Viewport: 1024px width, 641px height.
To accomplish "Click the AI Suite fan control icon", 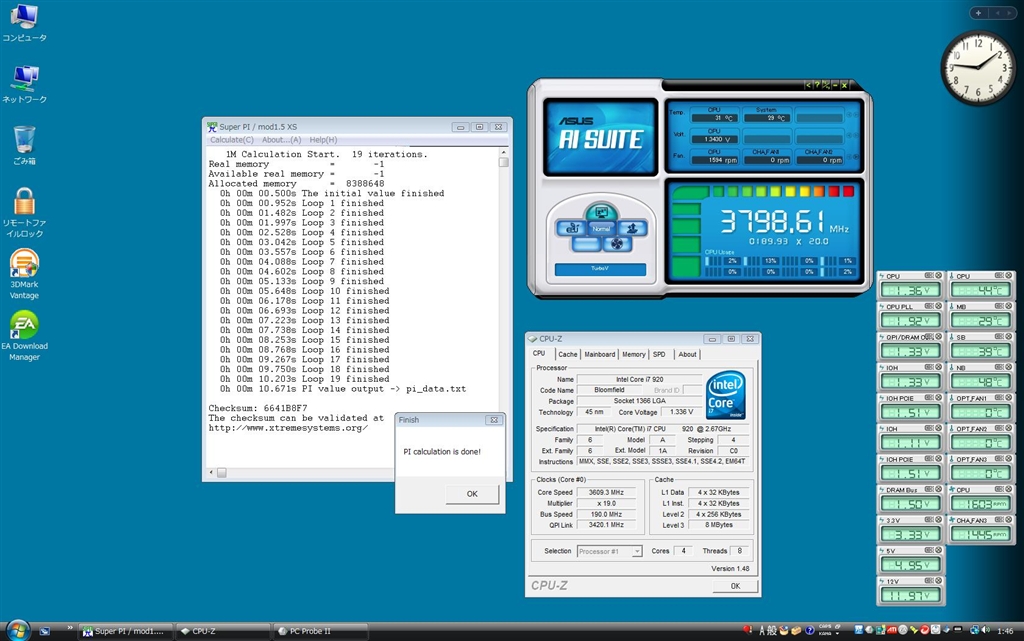I will pyautogui.click(x=617, y=244).
